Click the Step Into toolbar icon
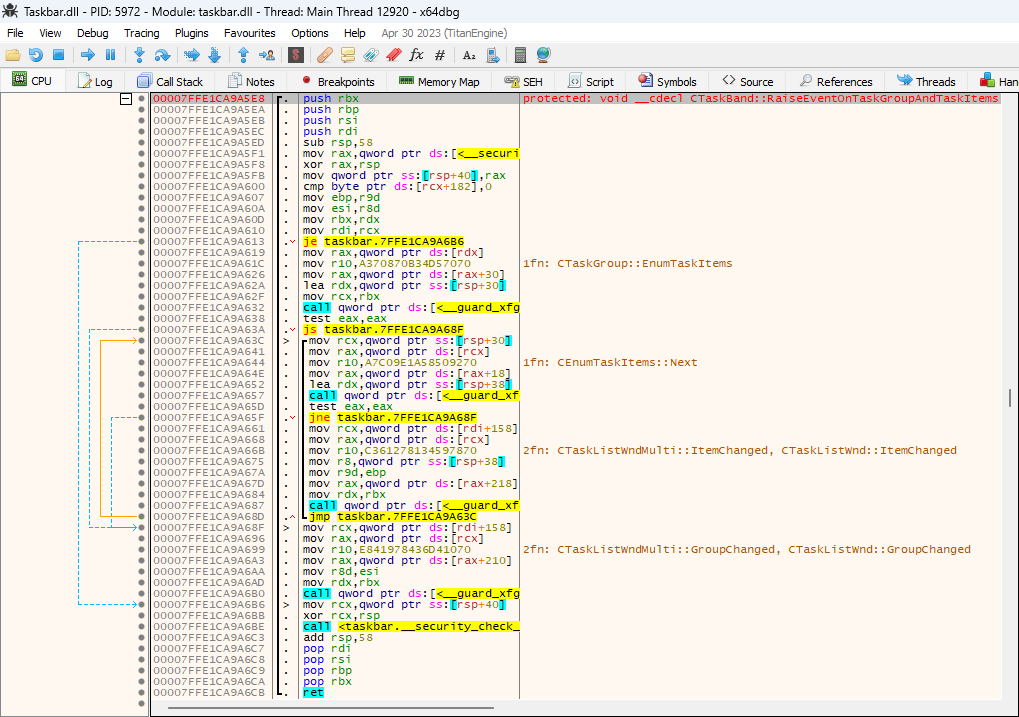1019x717 pixels. point(139,55)
